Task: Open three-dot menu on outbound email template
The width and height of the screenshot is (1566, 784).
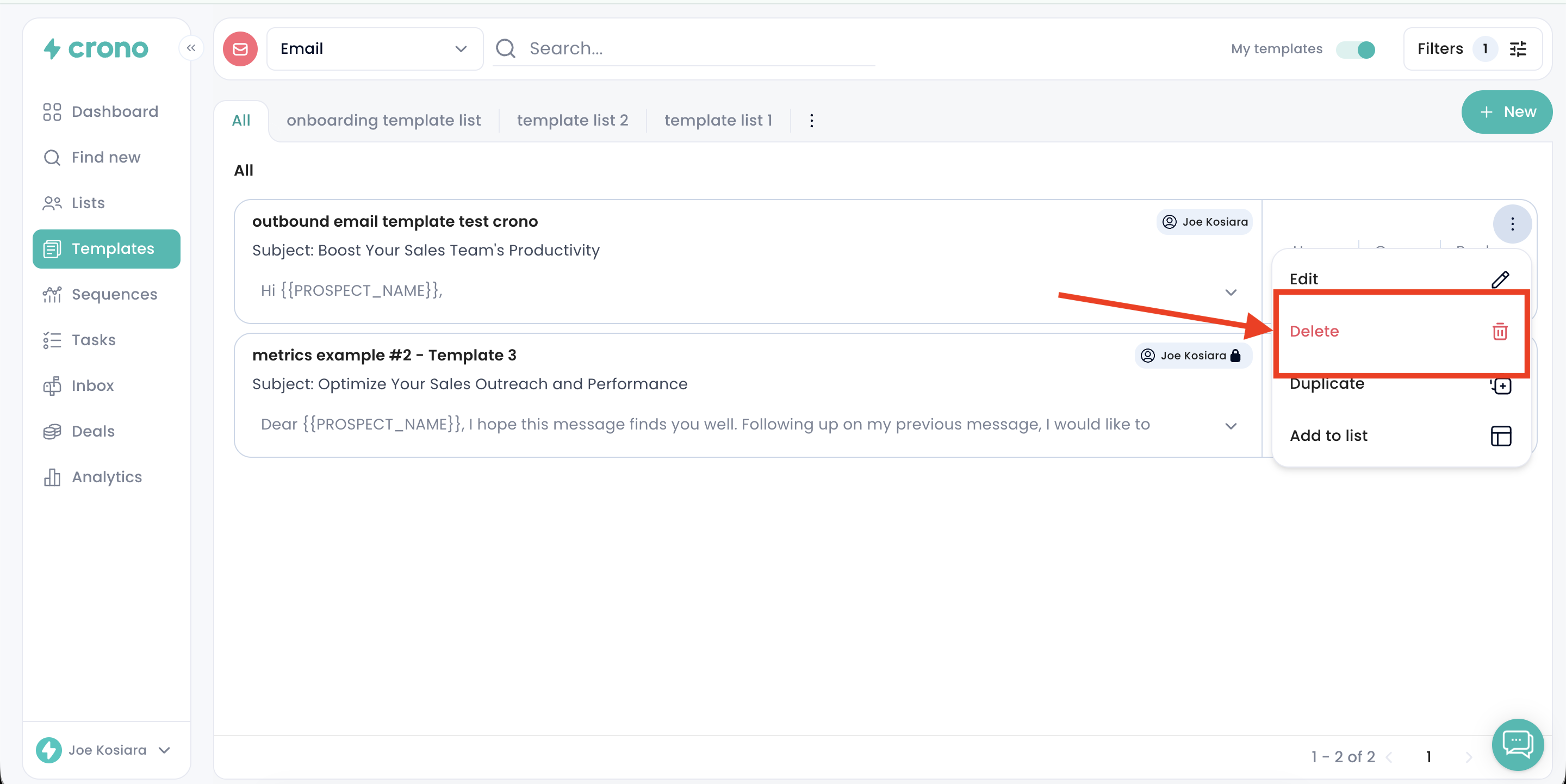Action: [1512, 223]
